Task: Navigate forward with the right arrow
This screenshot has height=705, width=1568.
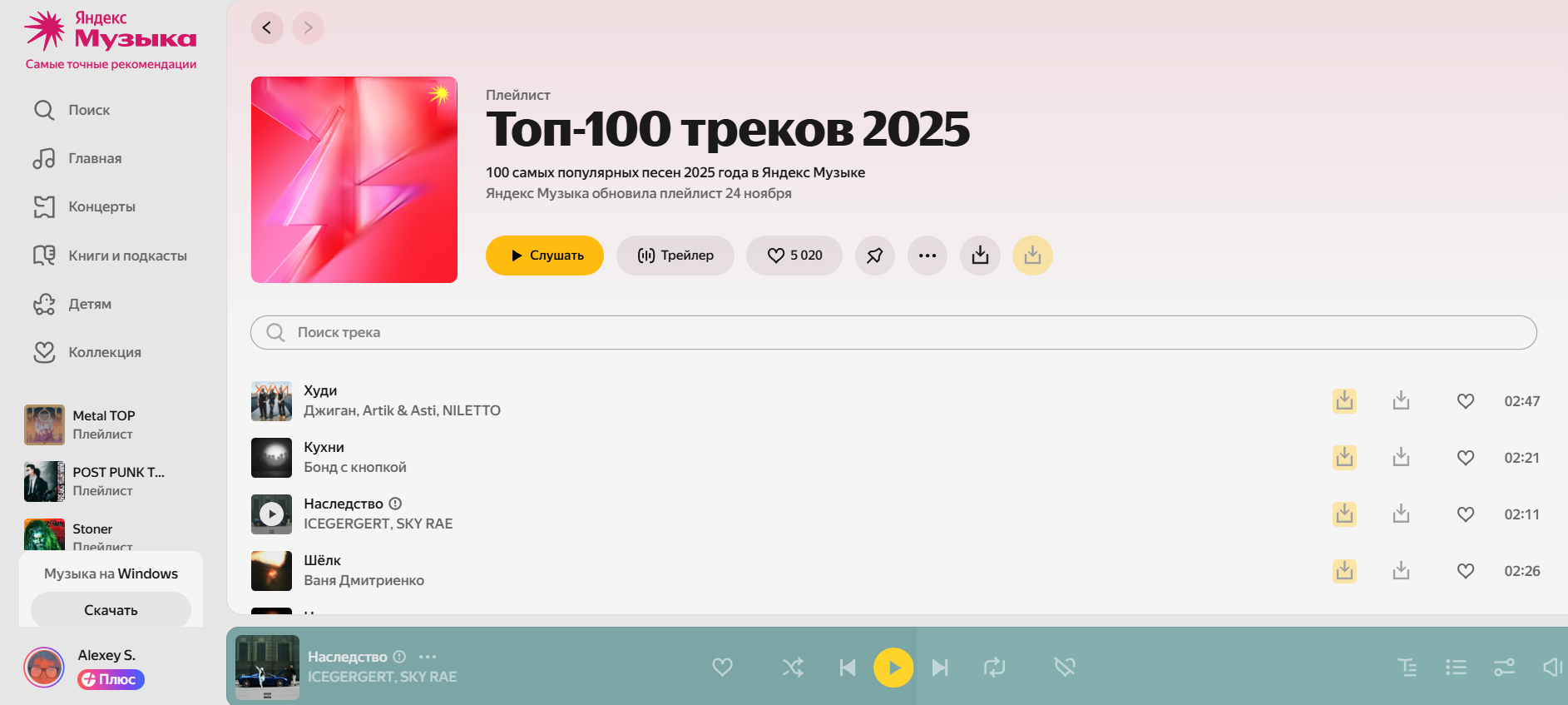Action: [308, 27]
